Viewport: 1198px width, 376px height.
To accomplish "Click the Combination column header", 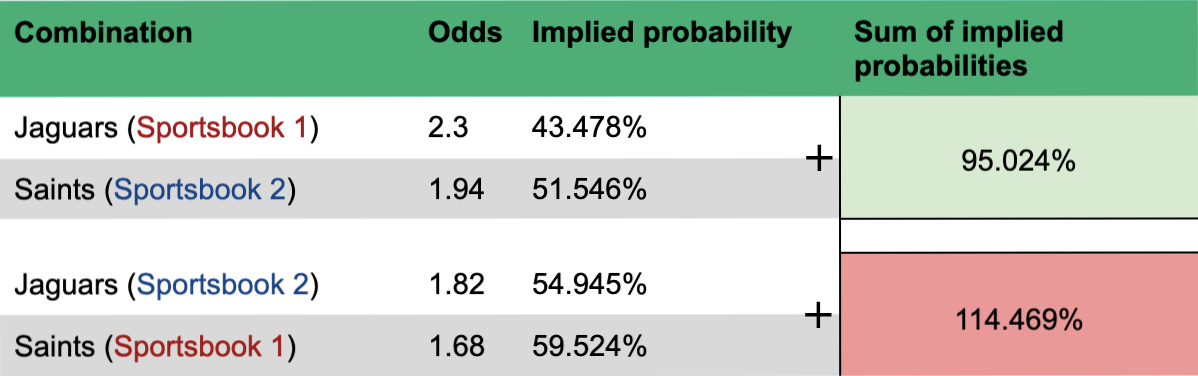I will 103,34.
